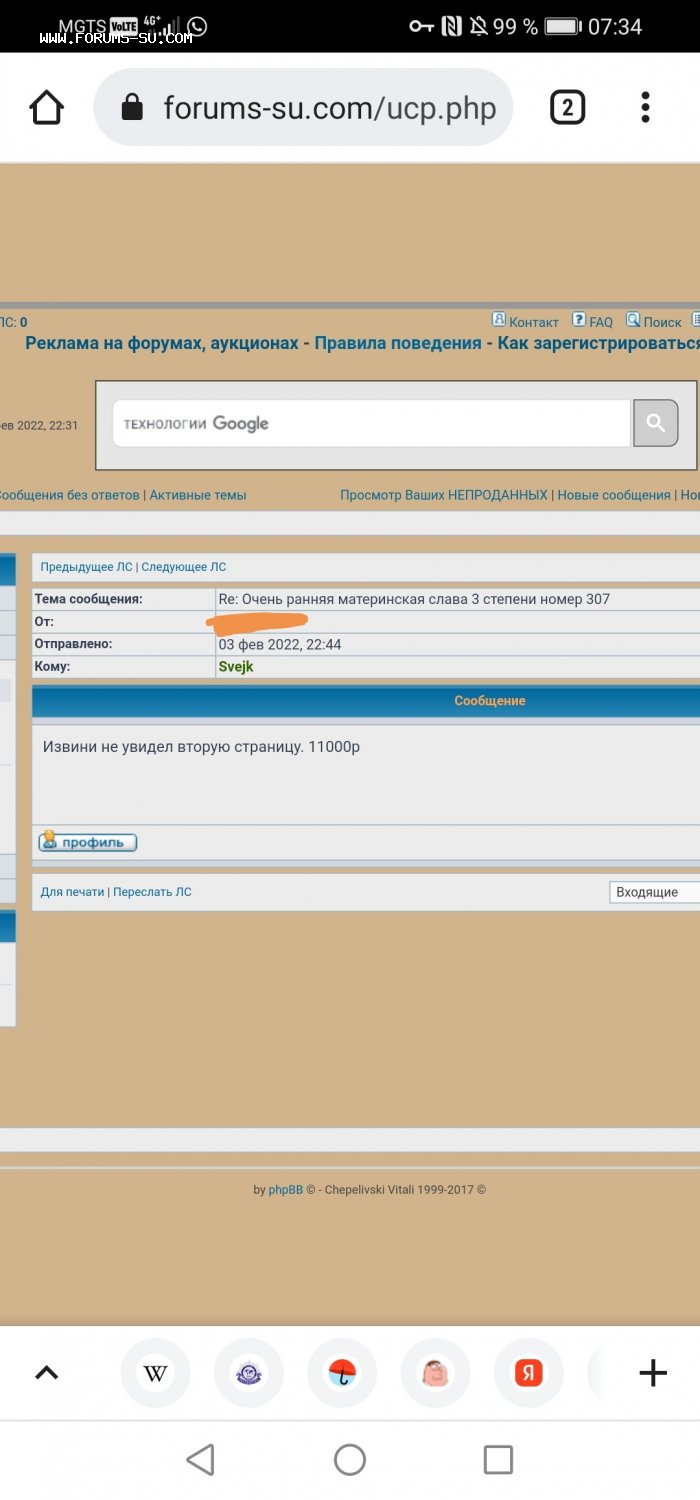The height and width of the screenshot is (1500, 700).
Task: Expand the bottom shortcuts panel chevron
Action: [x=47, y=1373]
